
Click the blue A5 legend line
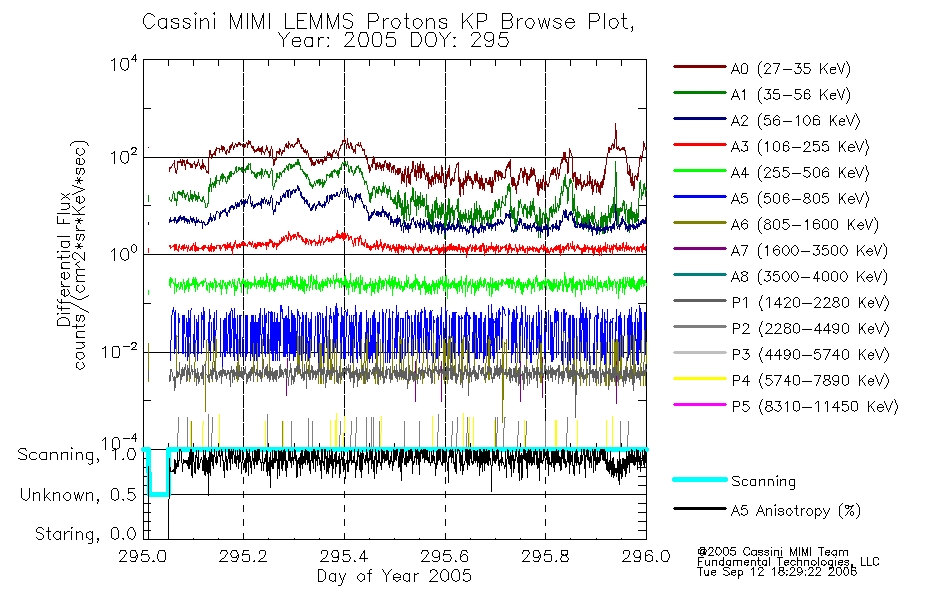pos(699,197)
